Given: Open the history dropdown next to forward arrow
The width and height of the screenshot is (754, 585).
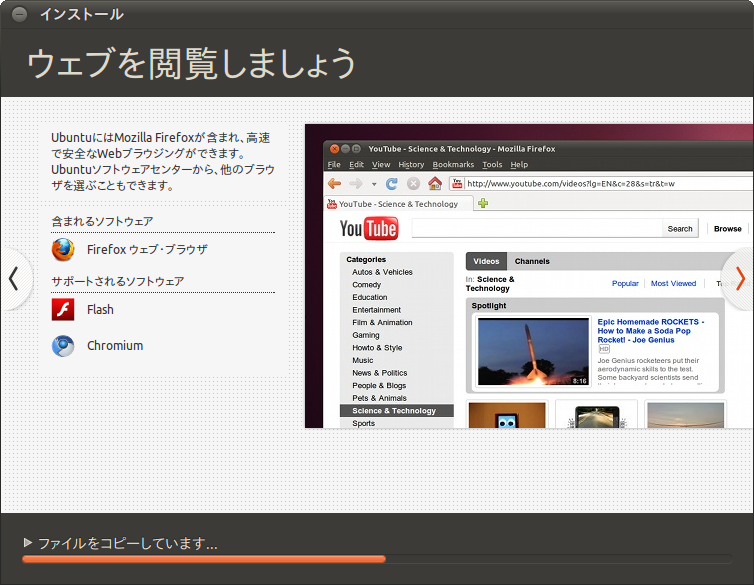Looking at the screenshot, I should (374, 184).
